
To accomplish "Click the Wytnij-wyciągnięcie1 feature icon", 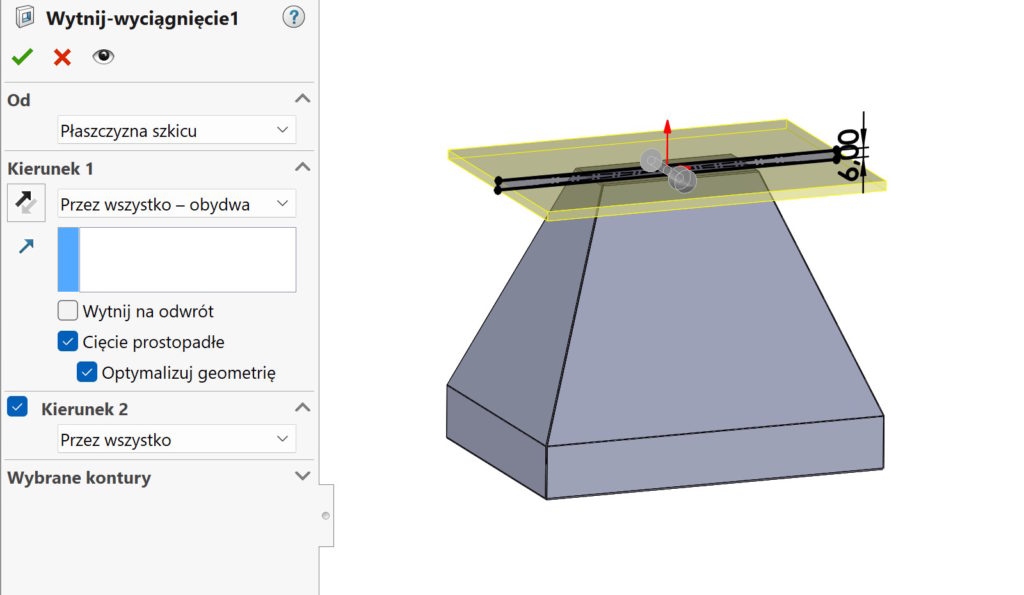I will point(24,17).
